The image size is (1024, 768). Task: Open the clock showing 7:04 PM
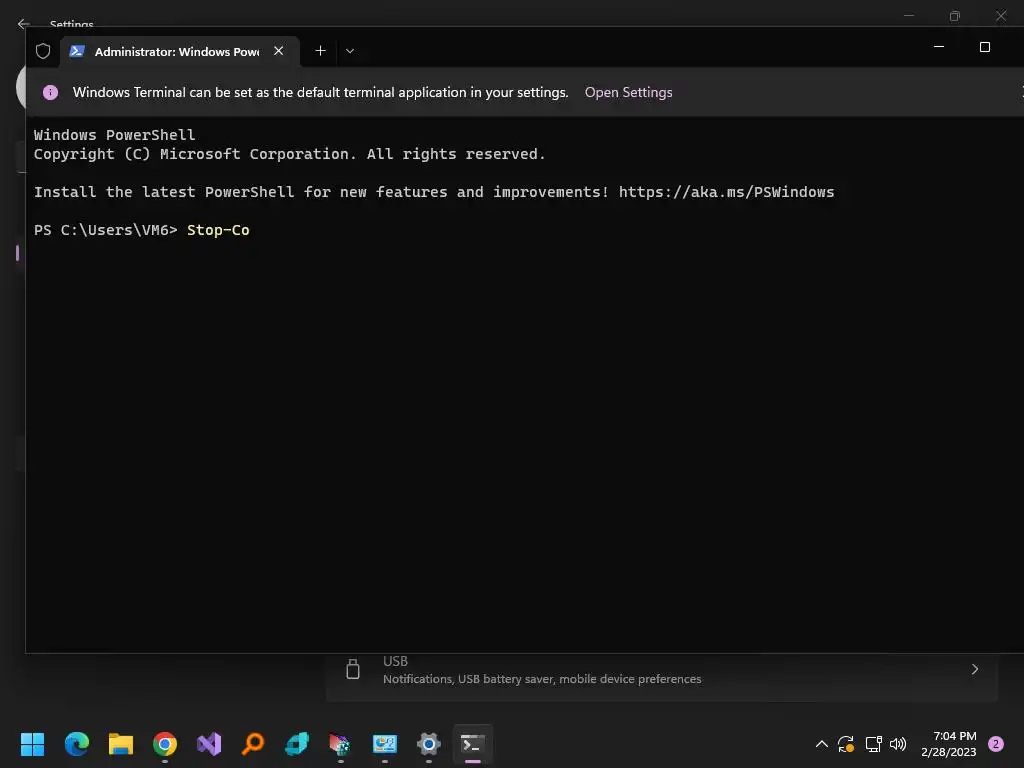[x=948, y=744]
